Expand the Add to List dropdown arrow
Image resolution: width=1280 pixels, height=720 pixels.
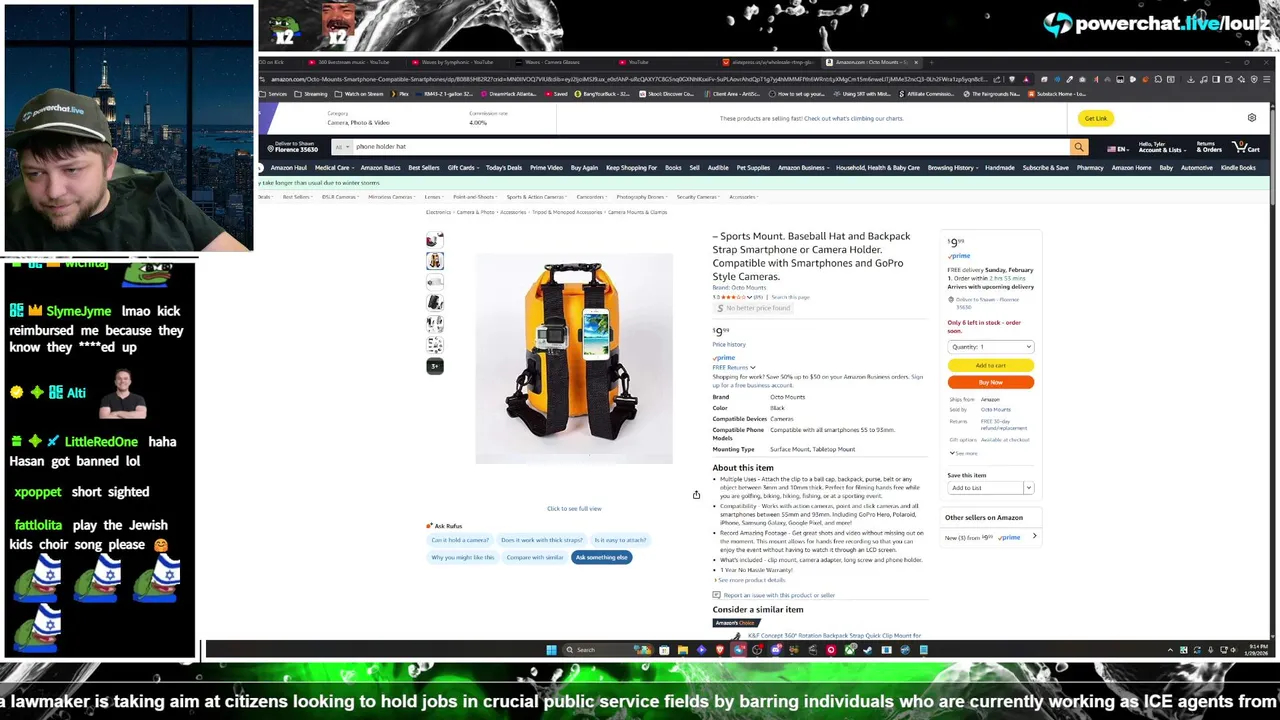1028,488
